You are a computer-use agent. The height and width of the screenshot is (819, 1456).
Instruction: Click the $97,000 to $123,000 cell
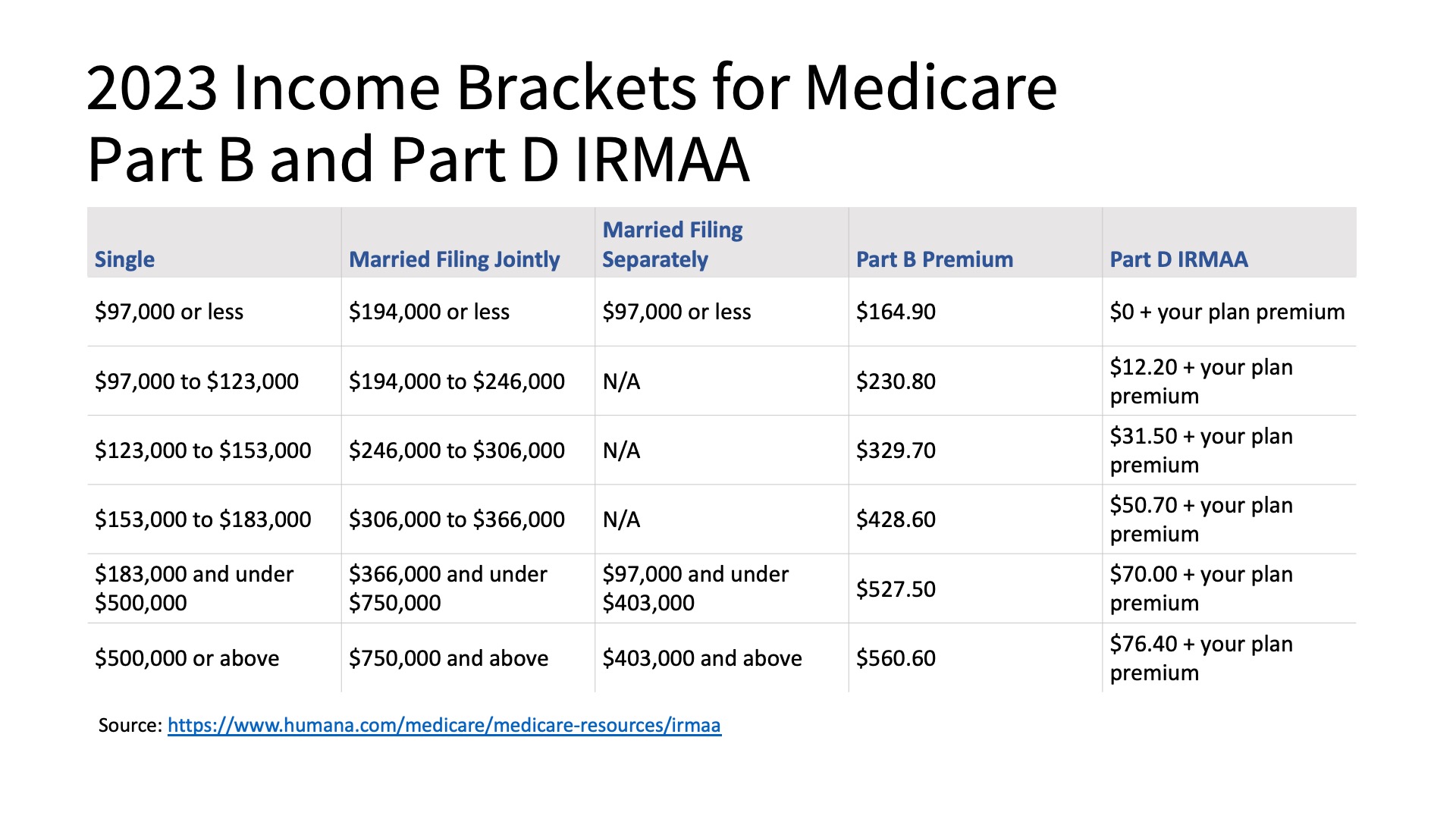[x=196, y=381]
